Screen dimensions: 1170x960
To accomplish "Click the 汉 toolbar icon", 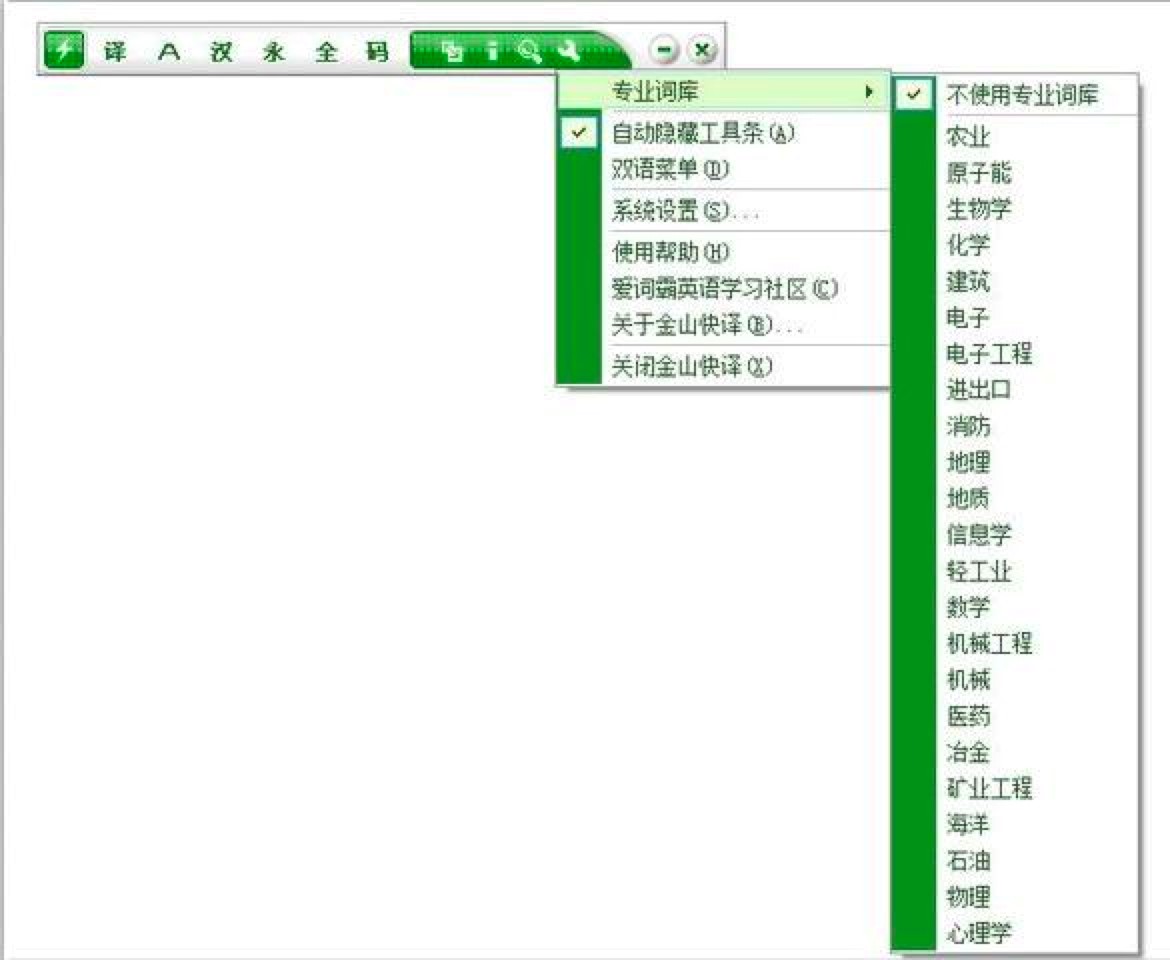I will point(222,51).
